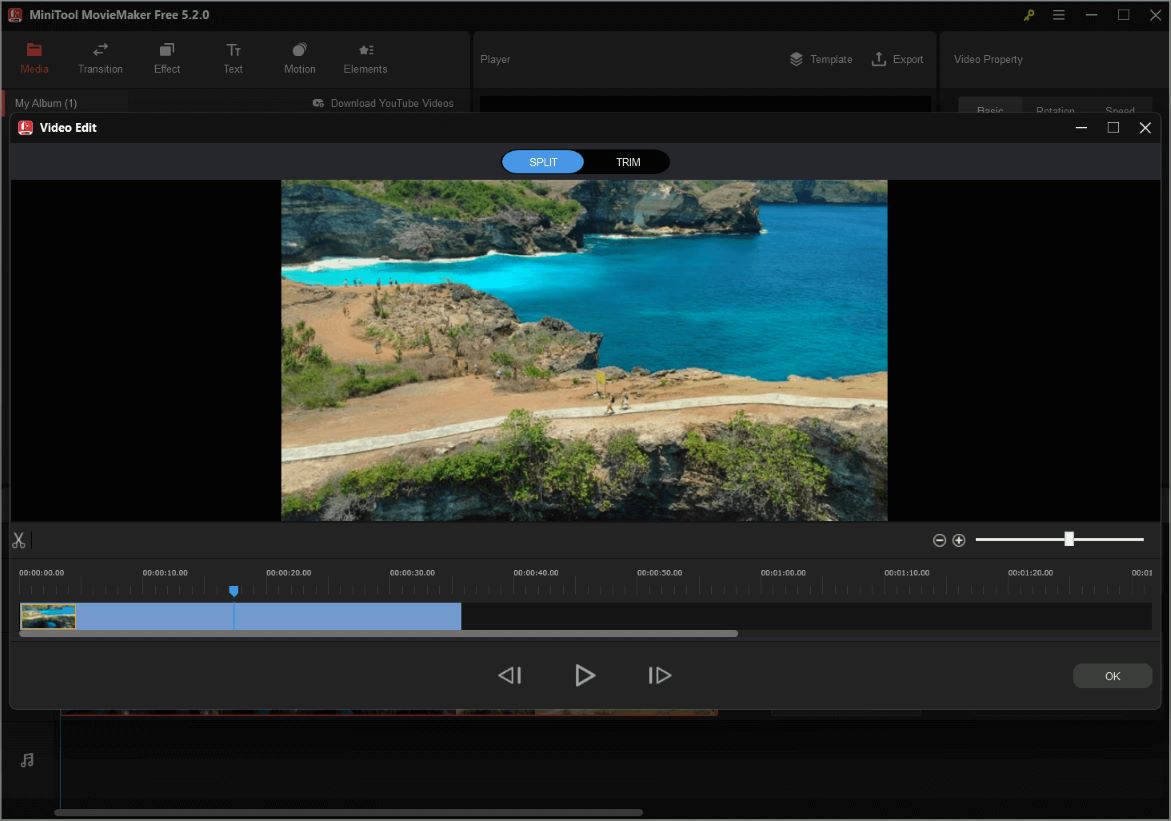1171x821 pixels.
Task: Select the Rotation tab in Video Property
Action: pyautogui.click(x=1055, y=110)
